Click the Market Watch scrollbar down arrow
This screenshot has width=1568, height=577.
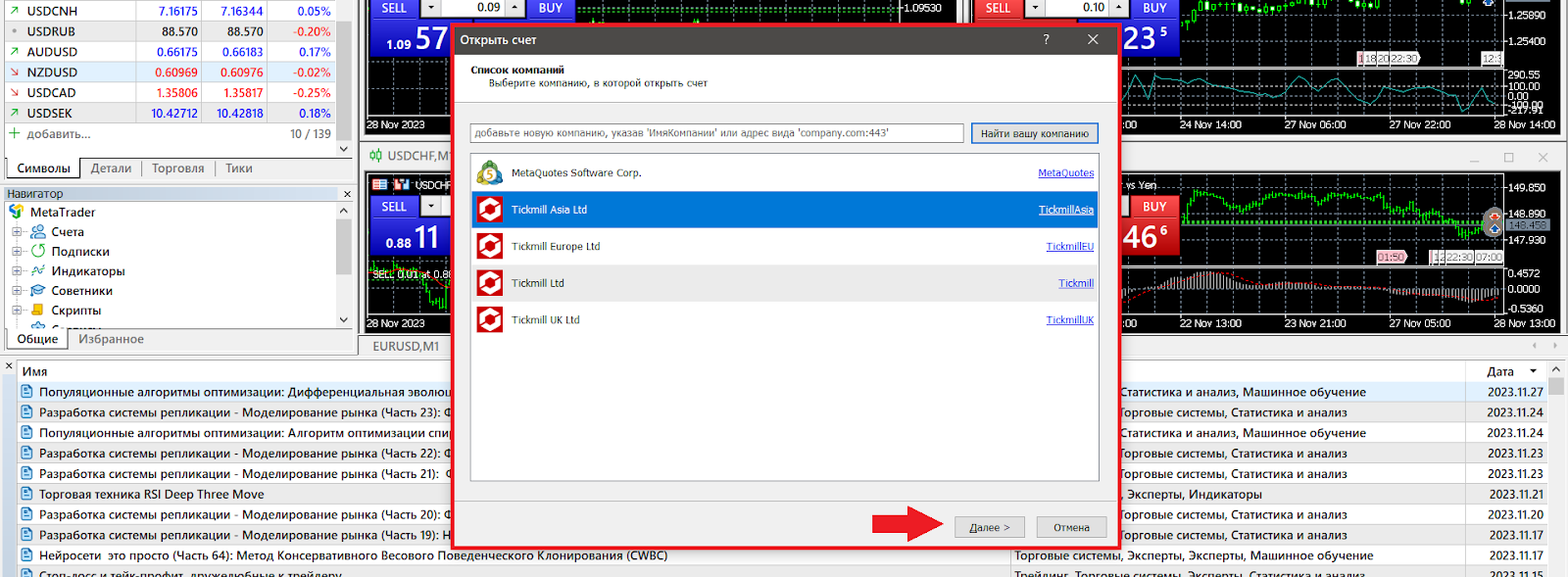coord(344,149)
